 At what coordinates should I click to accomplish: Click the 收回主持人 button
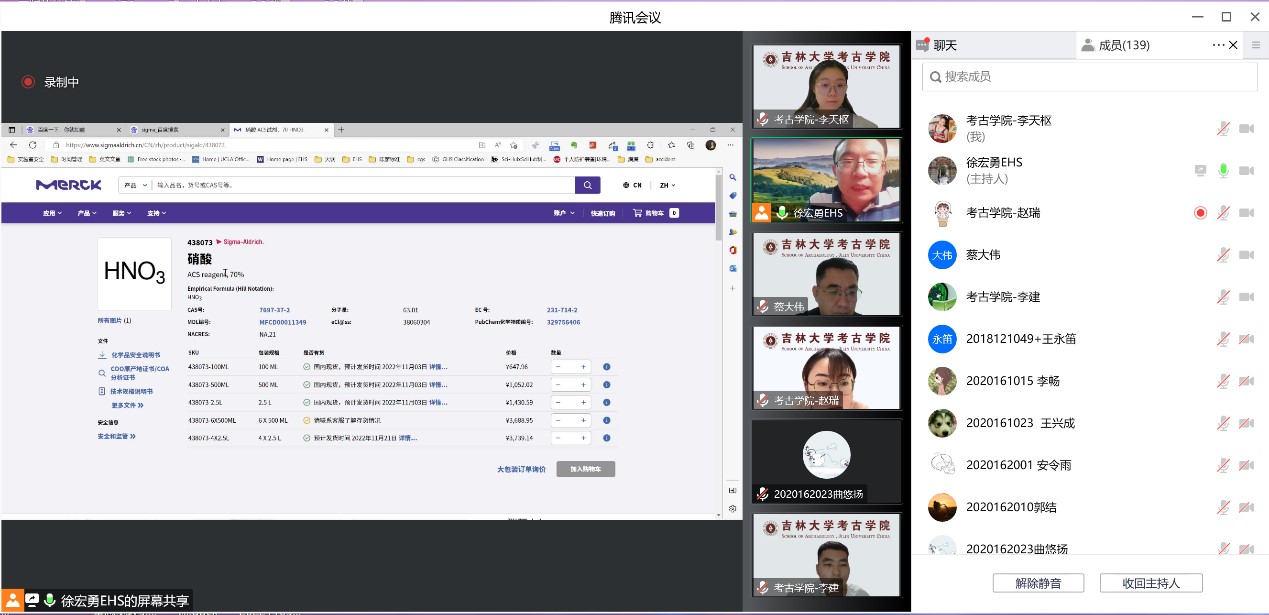click(x=1150, y=583)
